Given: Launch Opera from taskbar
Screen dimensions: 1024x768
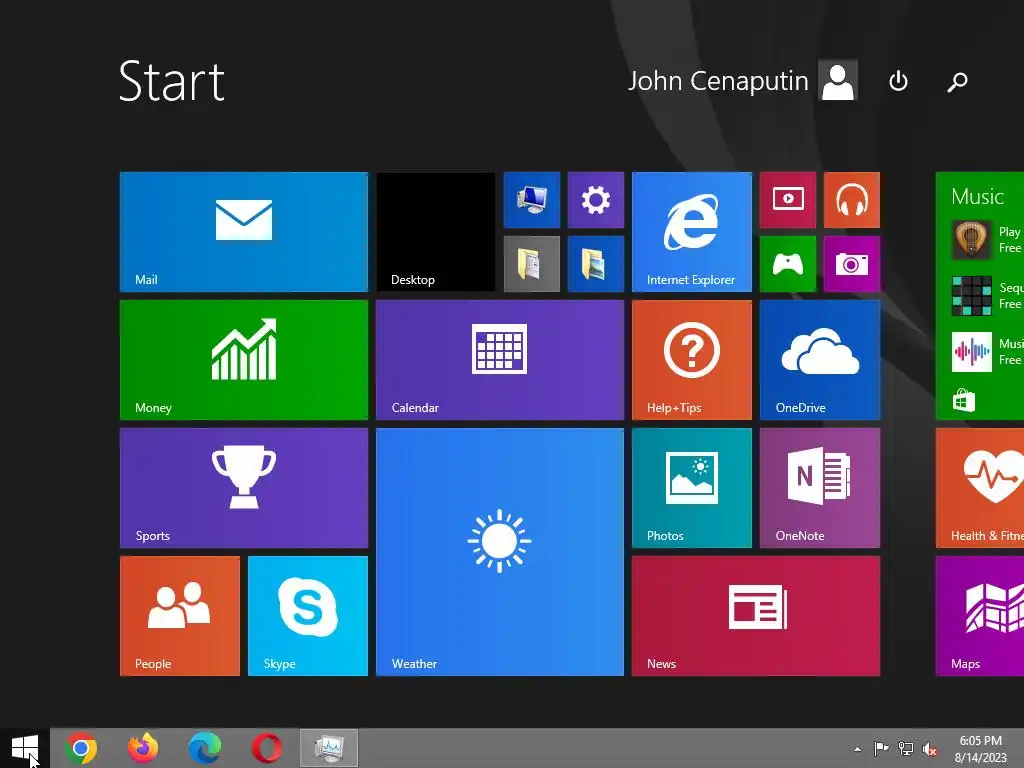Looking at the screenshot, I should coord(267,748).
